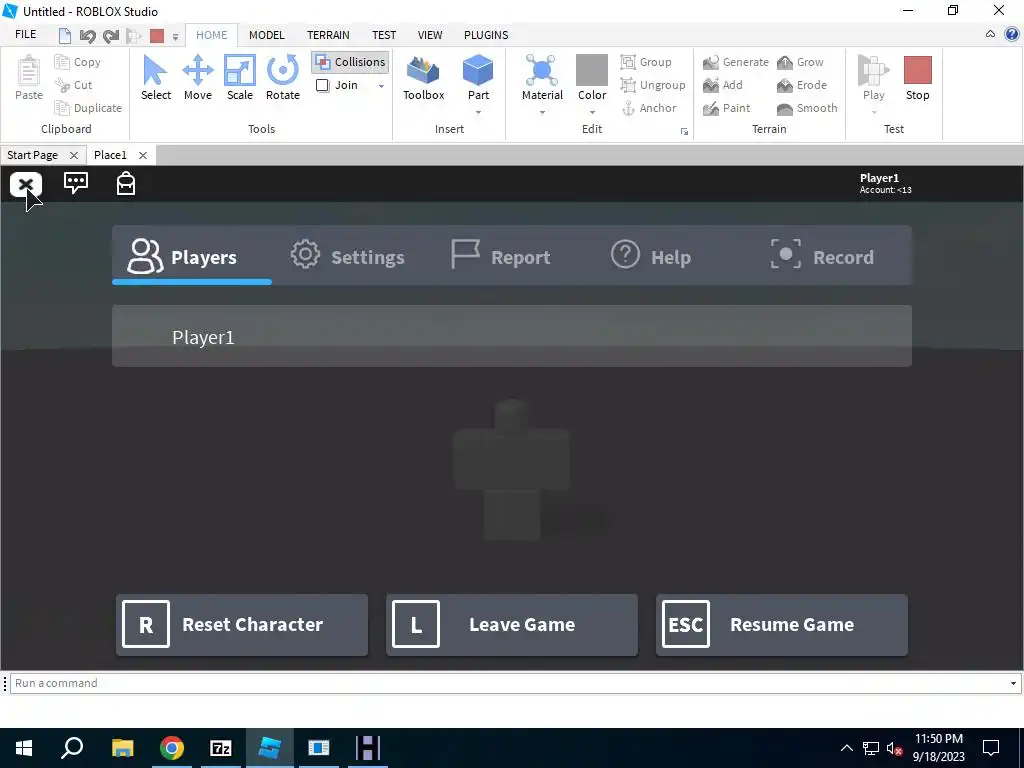Open the in-game chat icon
The width and height of the screenshot is (1024, 768).
76,183
